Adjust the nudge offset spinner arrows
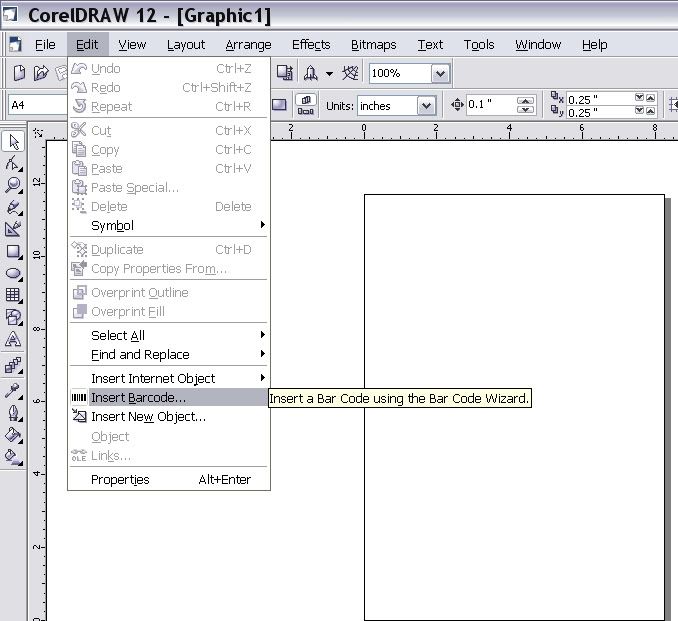Image resolution: width=678 pixels, height=621 pixels. pos(525,105)
